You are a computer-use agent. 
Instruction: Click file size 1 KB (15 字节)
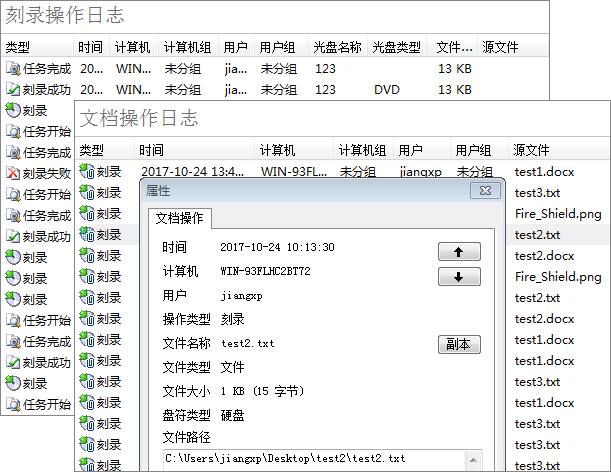coord(263,391)
